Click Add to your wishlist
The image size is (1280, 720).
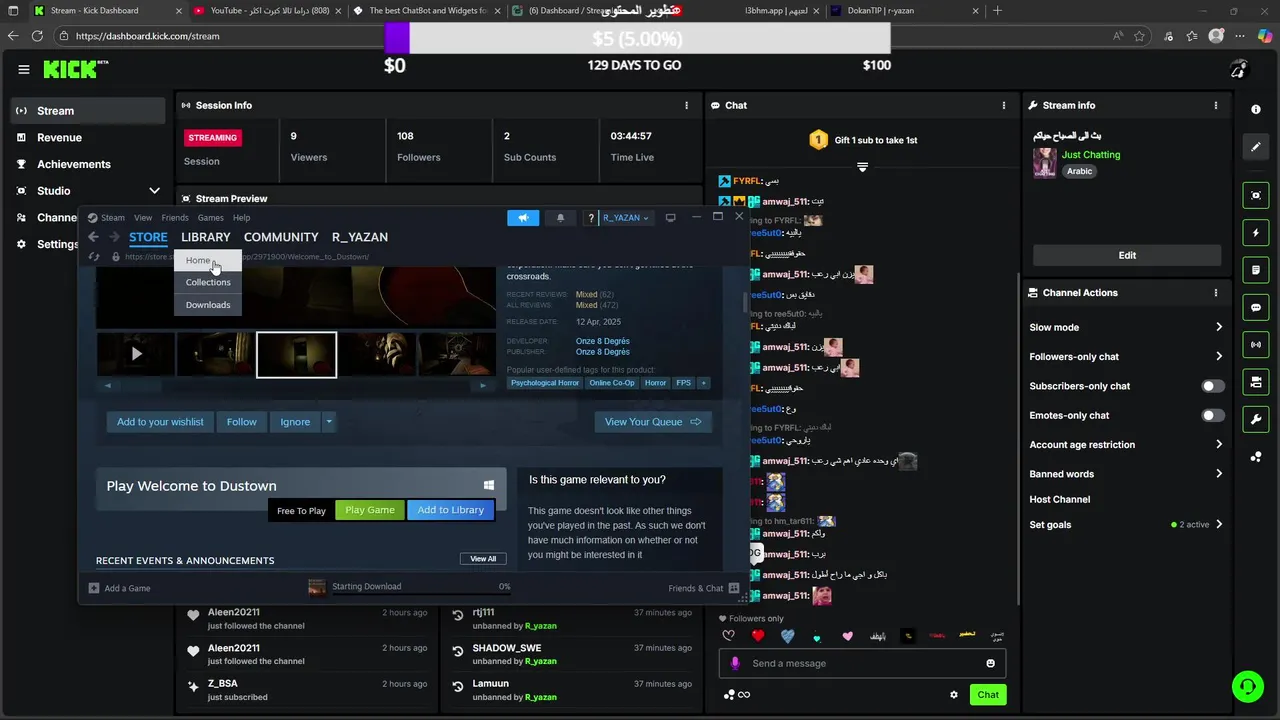[160, 422]
